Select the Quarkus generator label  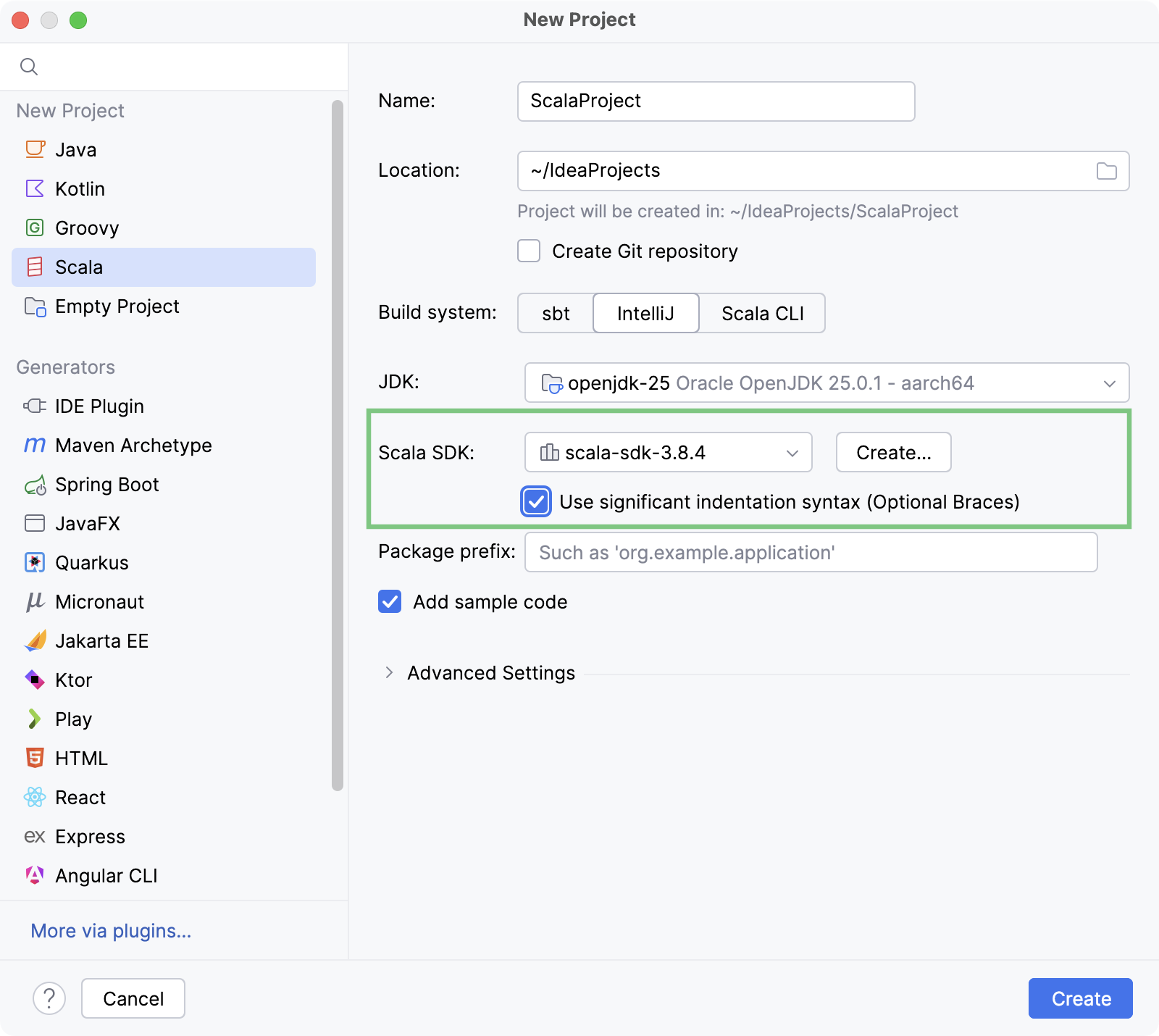92,562
